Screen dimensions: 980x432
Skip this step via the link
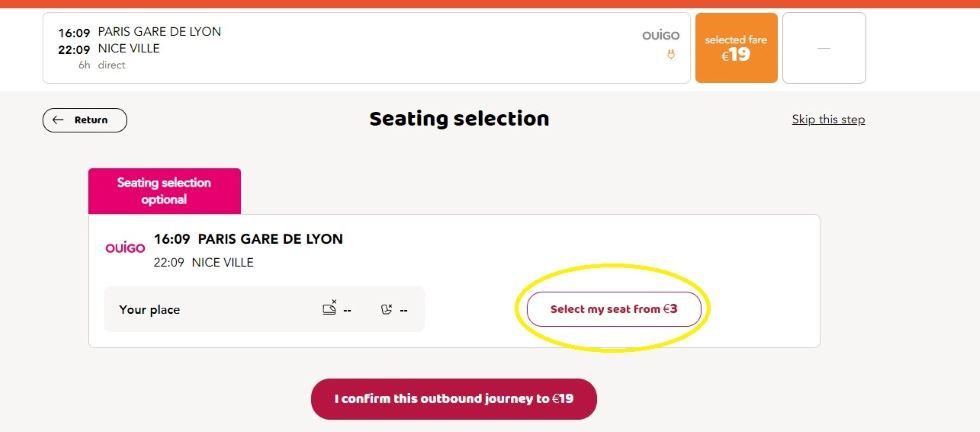pos(828,119)
